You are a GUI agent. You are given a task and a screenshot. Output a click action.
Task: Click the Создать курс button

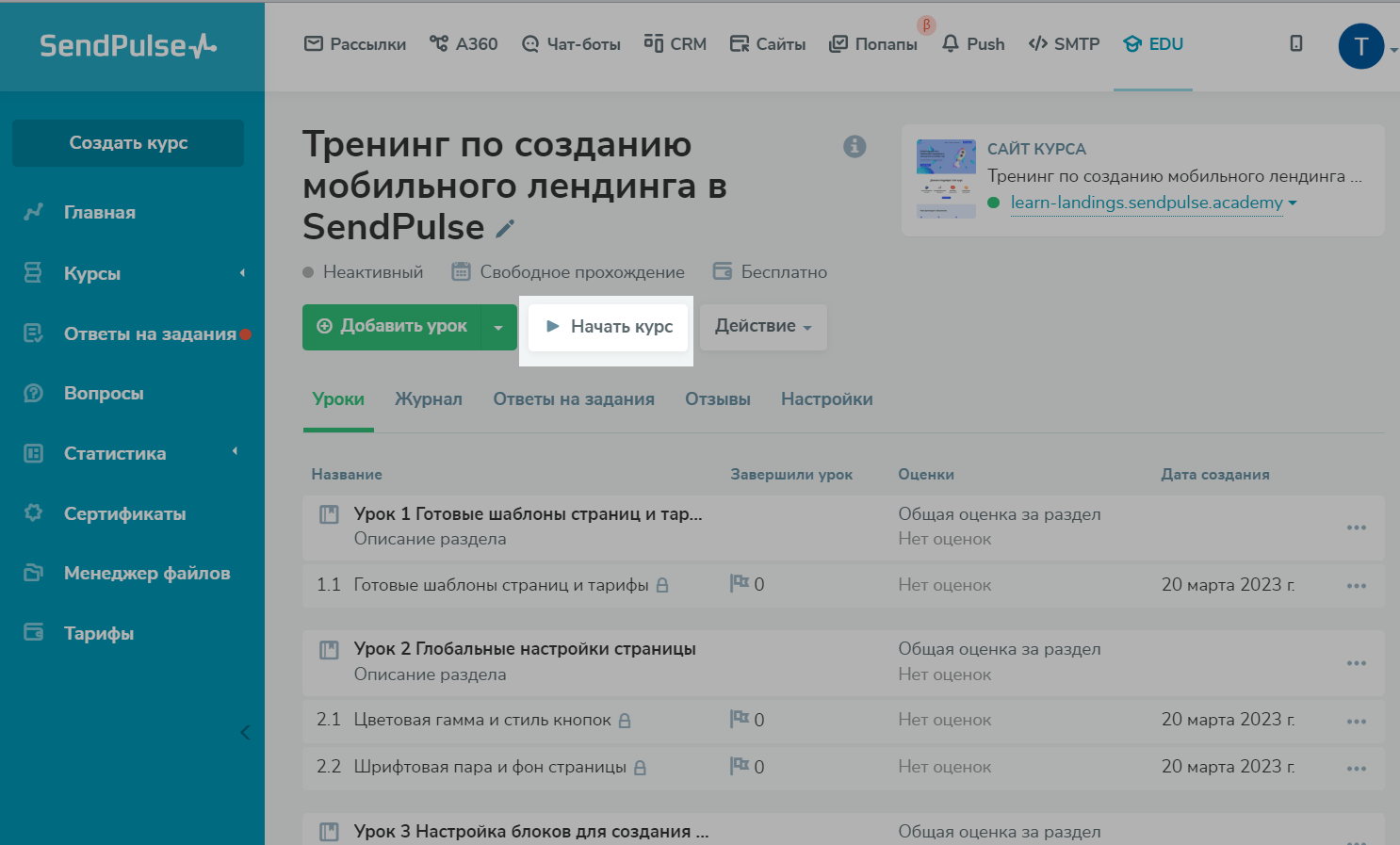pos(128,143)
